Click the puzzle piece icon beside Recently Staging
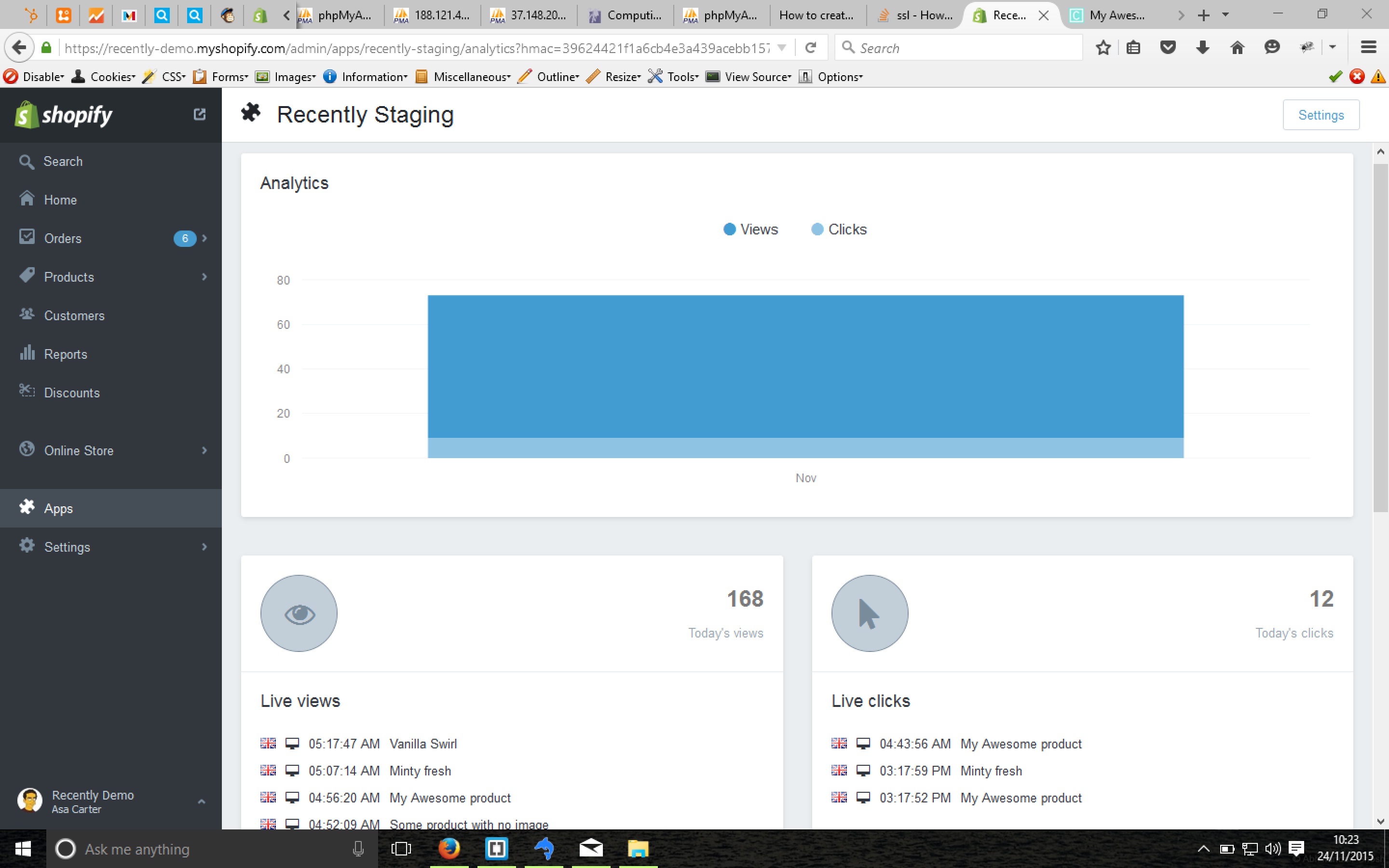Screen dimensions: 1389x868 pyautogui.click(x=251, y=112)
